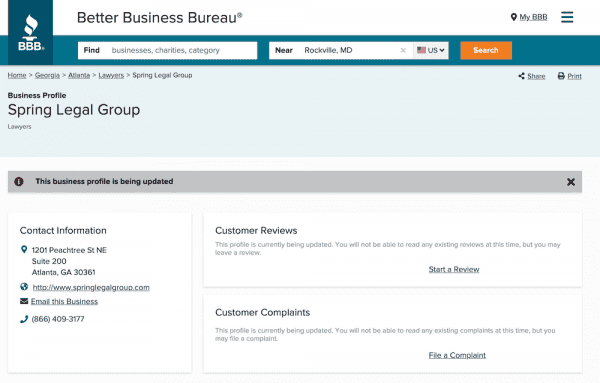Open the Atlanta breadcrumb link
The width and height of the screenshot is (600, 383).
pos(79,75)
